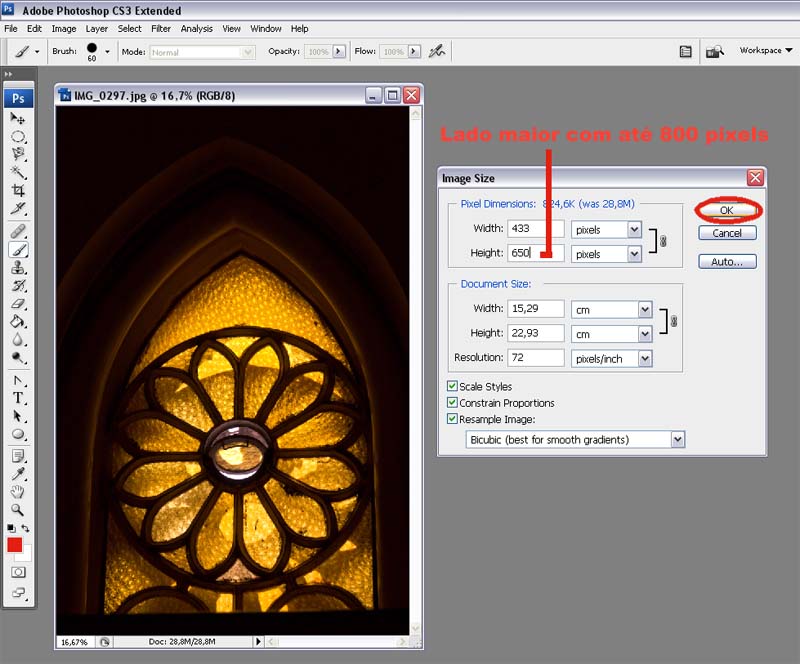Select the Crop tool
The height and width of the screenshot is (664, 800).
(18, 190)
